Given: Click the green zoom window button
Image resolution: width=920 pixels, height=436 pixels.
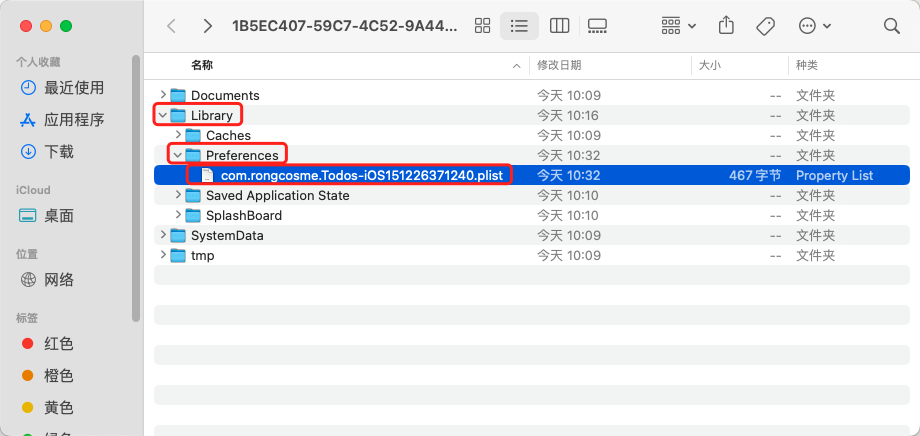Looking at the screenshot, I should click(66, 26).
